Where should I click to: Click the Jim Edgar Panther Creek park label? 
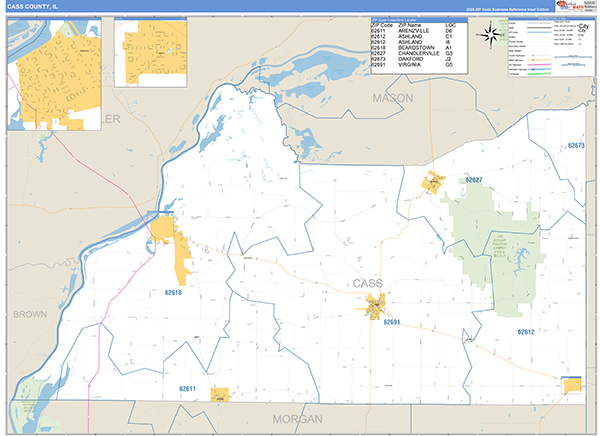[x=500, y=246]
